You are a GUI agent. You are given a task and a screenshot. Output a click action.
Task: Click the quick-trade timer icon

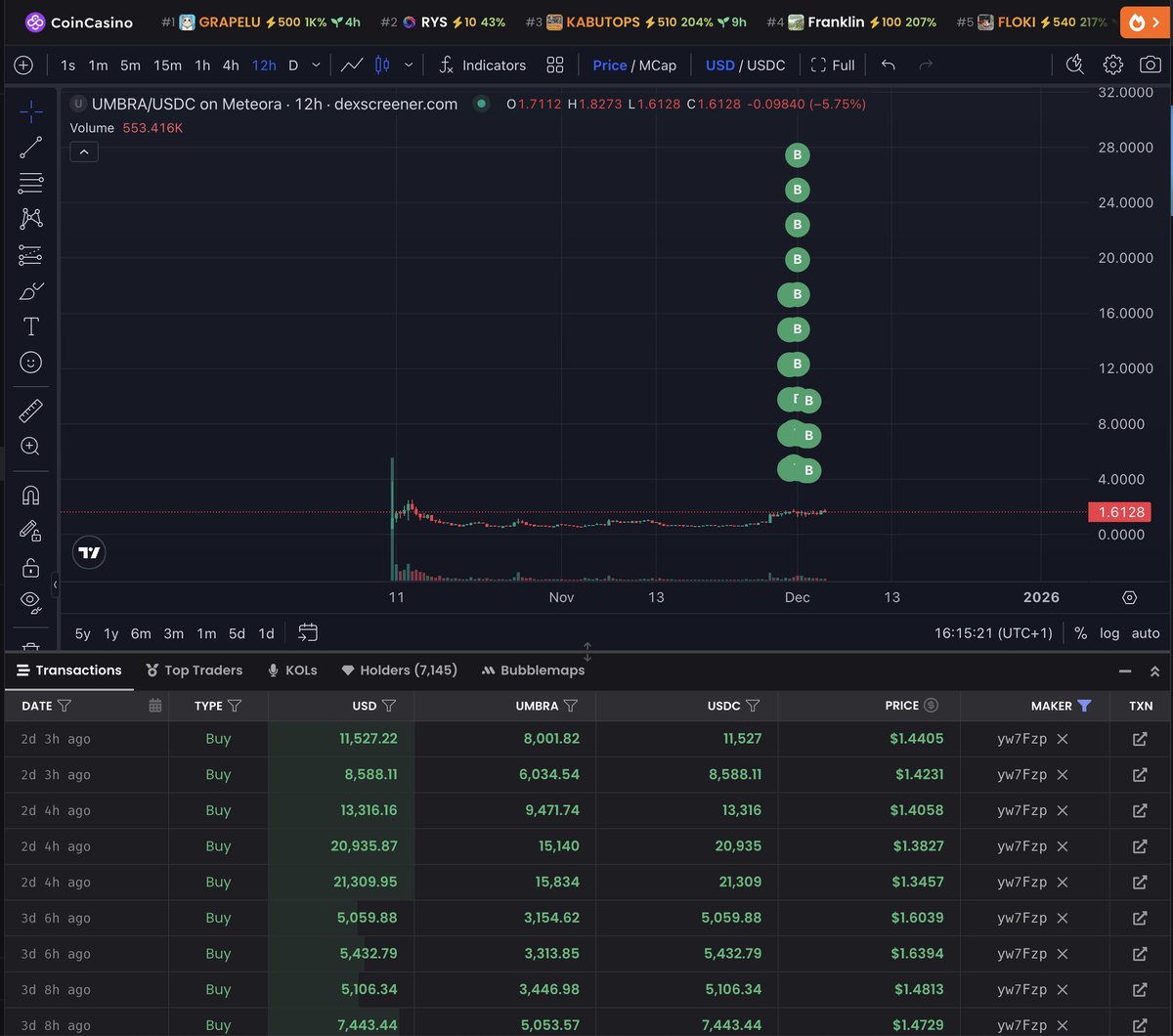point(1074,65)
